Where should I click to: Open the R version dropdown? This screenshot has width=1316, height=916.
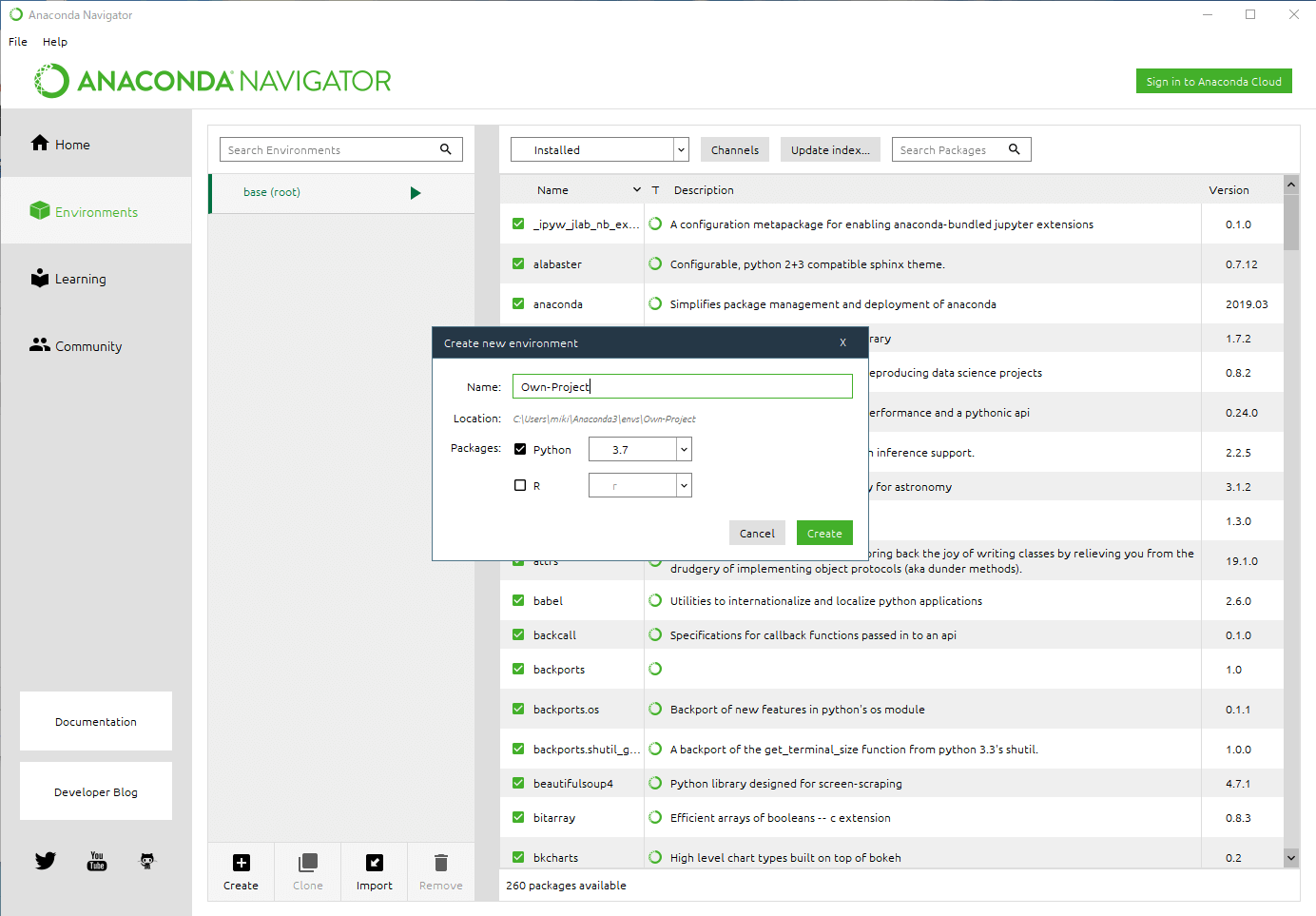click(640, 485)
